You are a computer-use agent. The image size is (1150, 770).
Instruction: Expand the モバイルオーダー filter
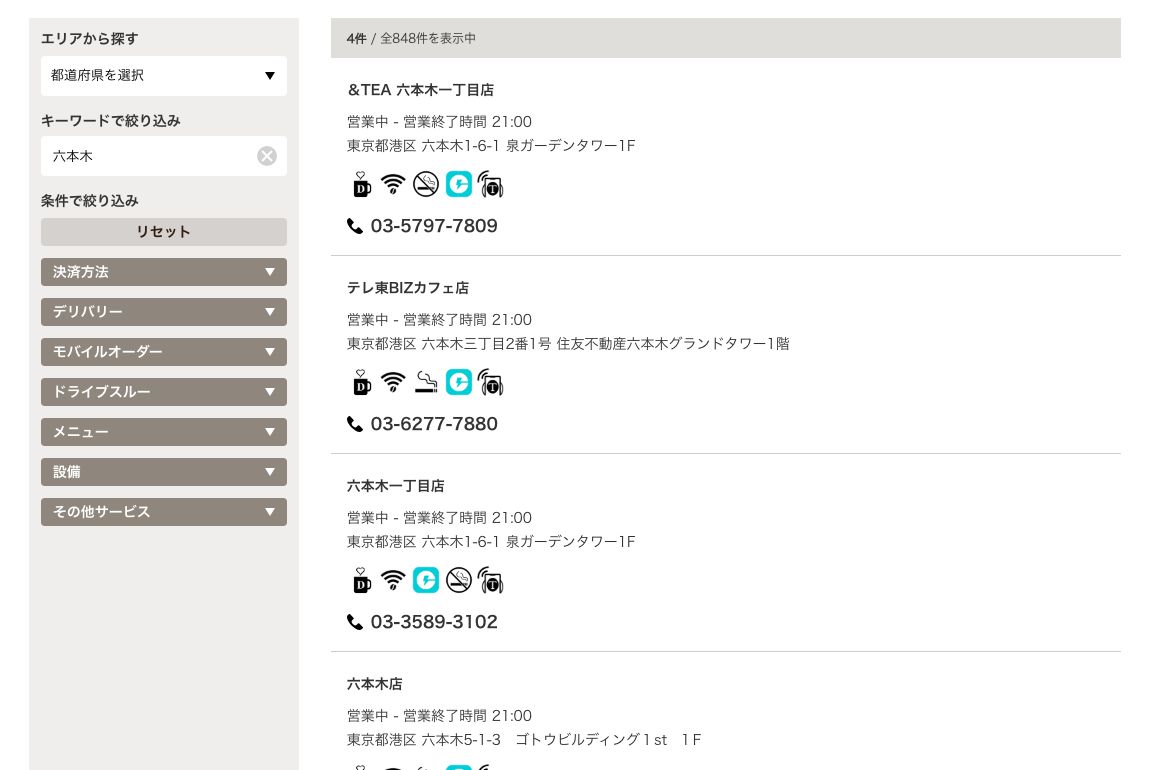click(164, 352)
